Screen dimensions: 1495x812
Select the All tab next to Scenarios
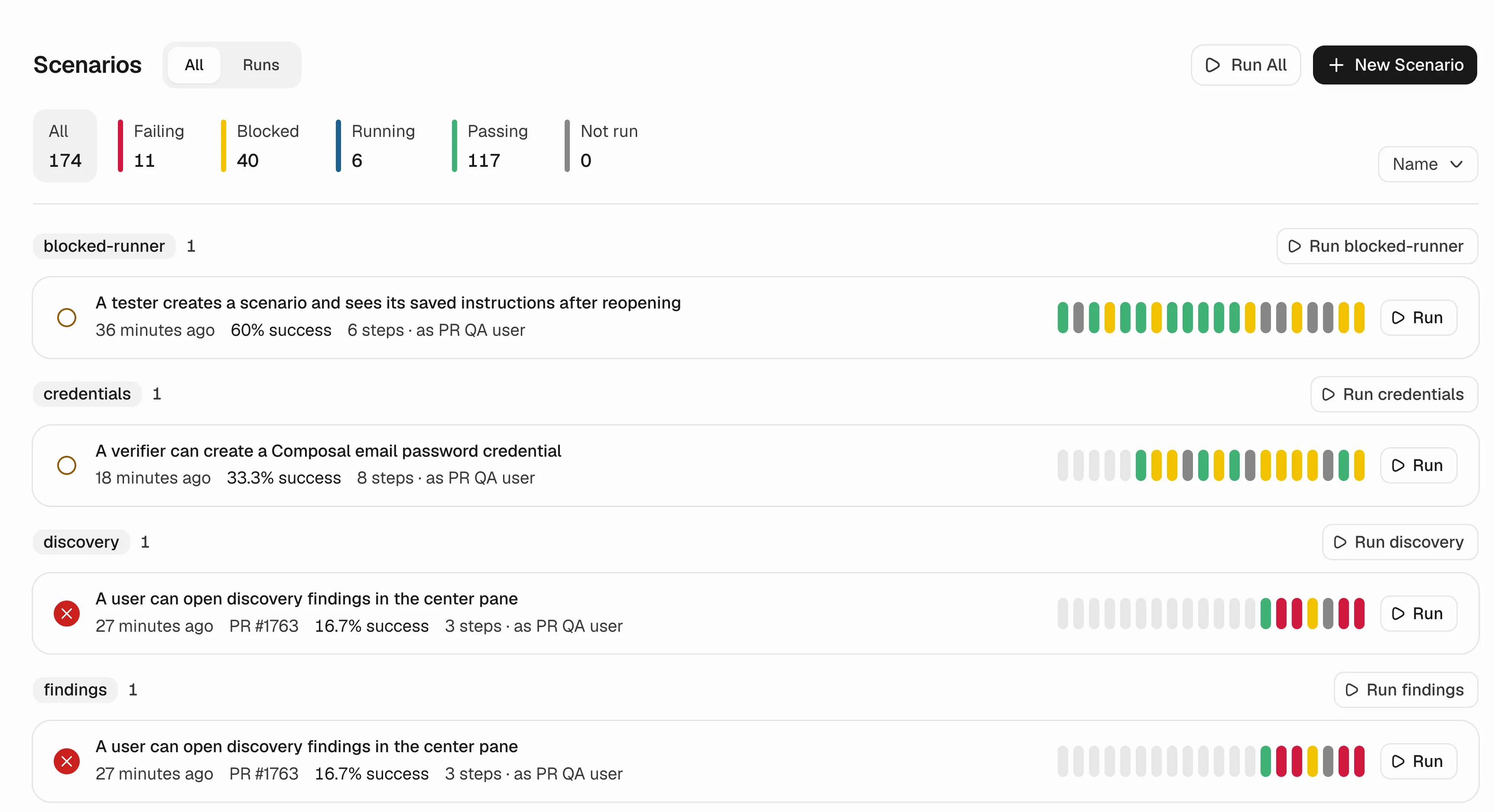[x=194, y=65]
